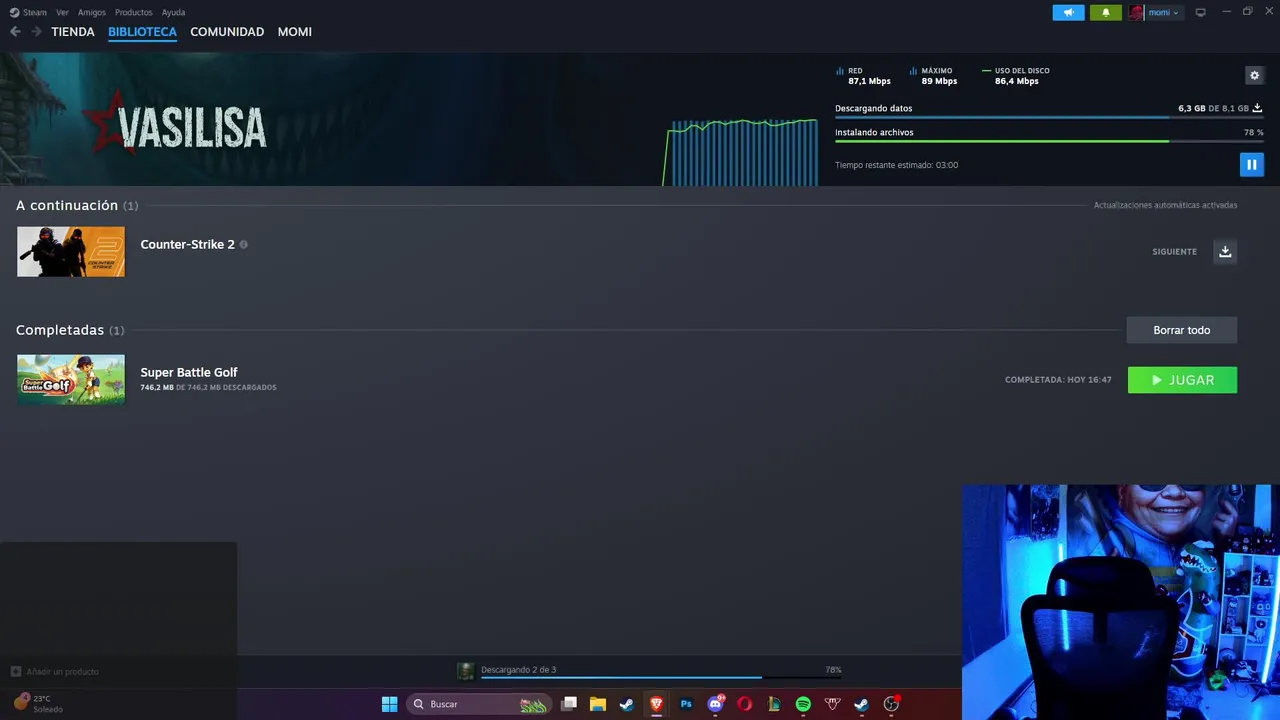Open the Super Battle Golf thumbnail
Viewport: 1280px width, 720px height.
coord(71,379)
